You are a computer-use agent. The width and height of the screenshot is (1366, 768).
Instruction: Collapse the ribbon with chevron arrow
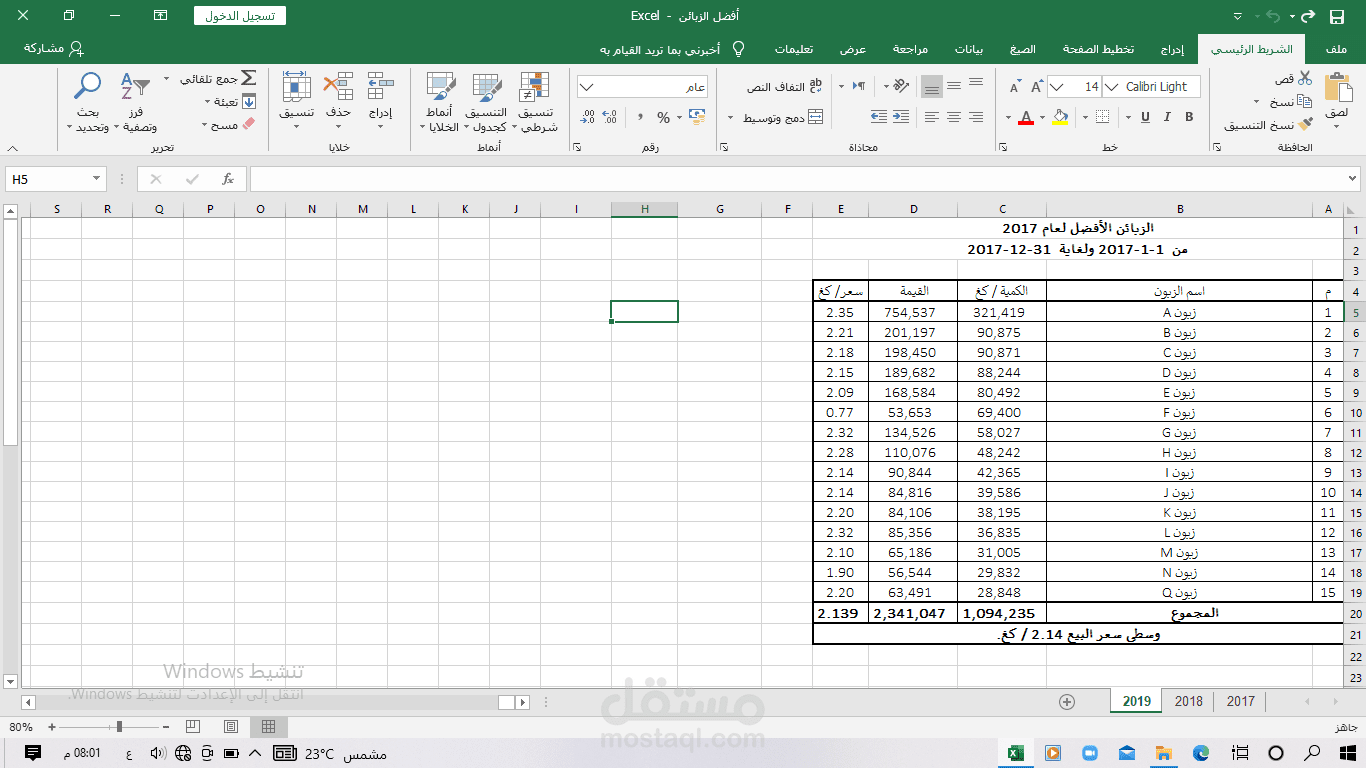point(11,148)
